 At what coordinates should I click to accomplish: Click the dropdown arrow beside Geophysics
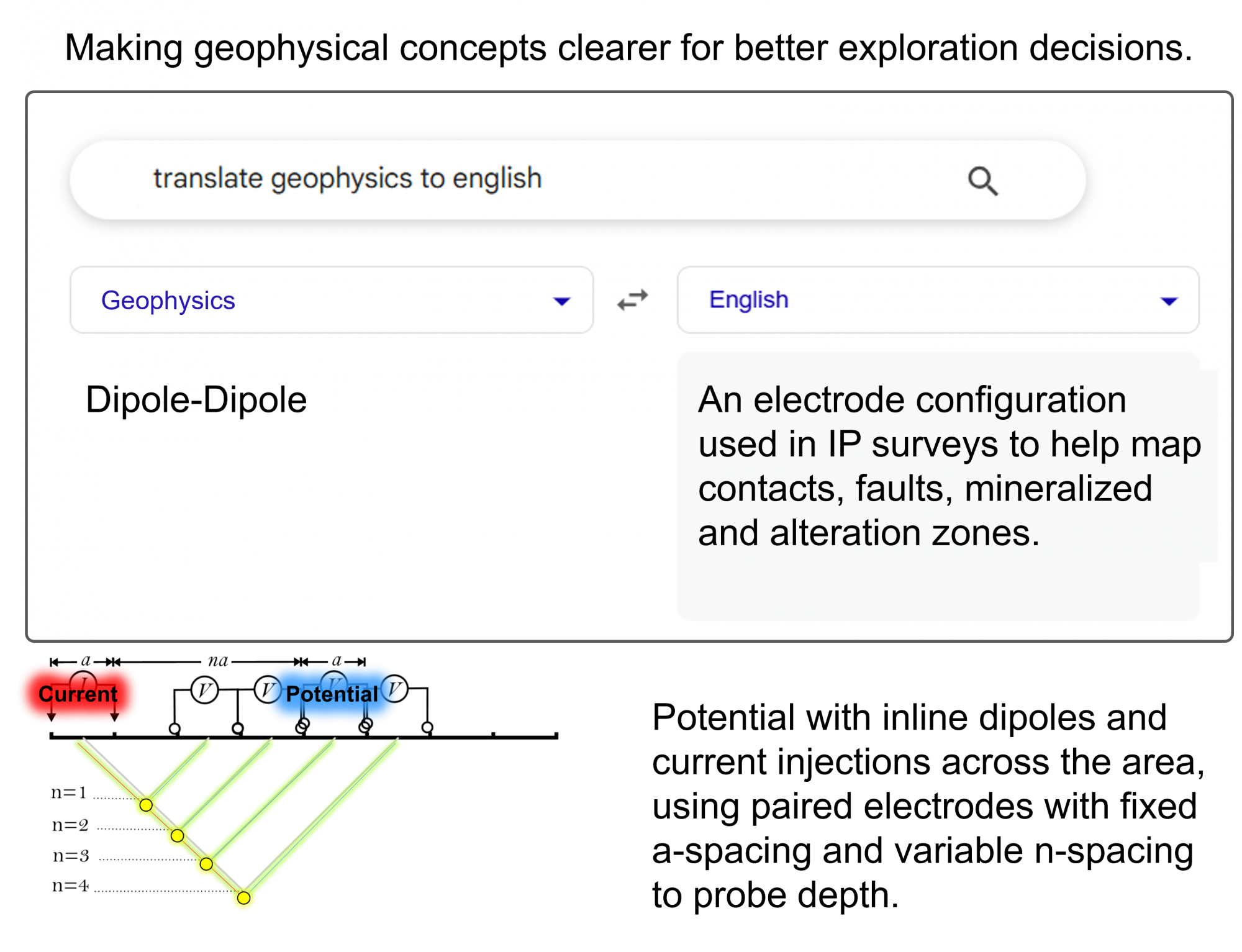(x=561, y=301)
